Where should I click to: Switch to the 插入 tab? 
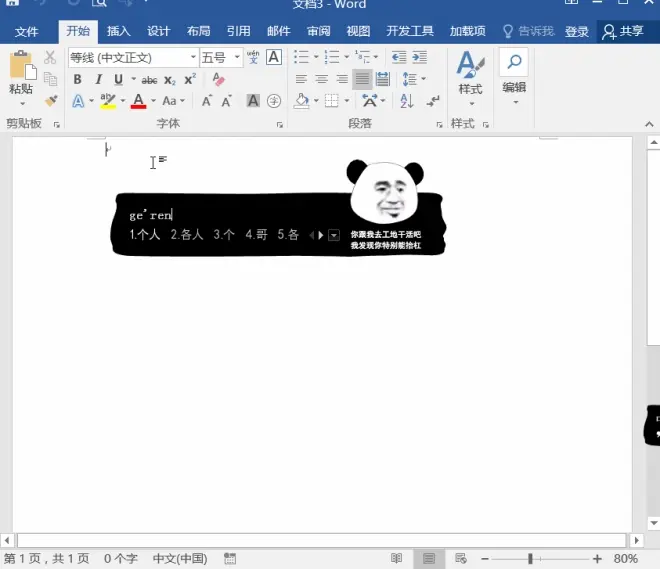click(x=118, y=31)
